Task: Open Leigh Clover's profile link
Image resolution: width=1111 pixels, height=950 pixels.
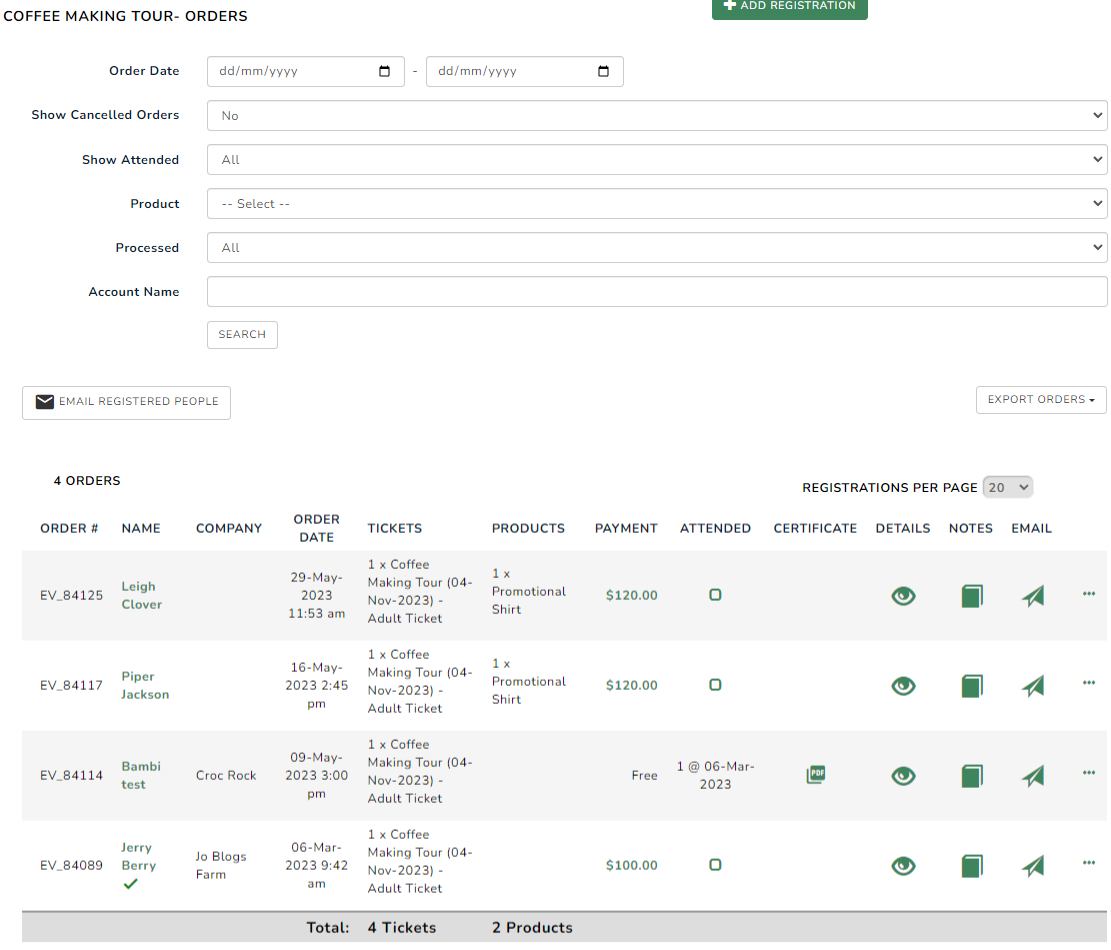Action: click(x=142, y=595)
